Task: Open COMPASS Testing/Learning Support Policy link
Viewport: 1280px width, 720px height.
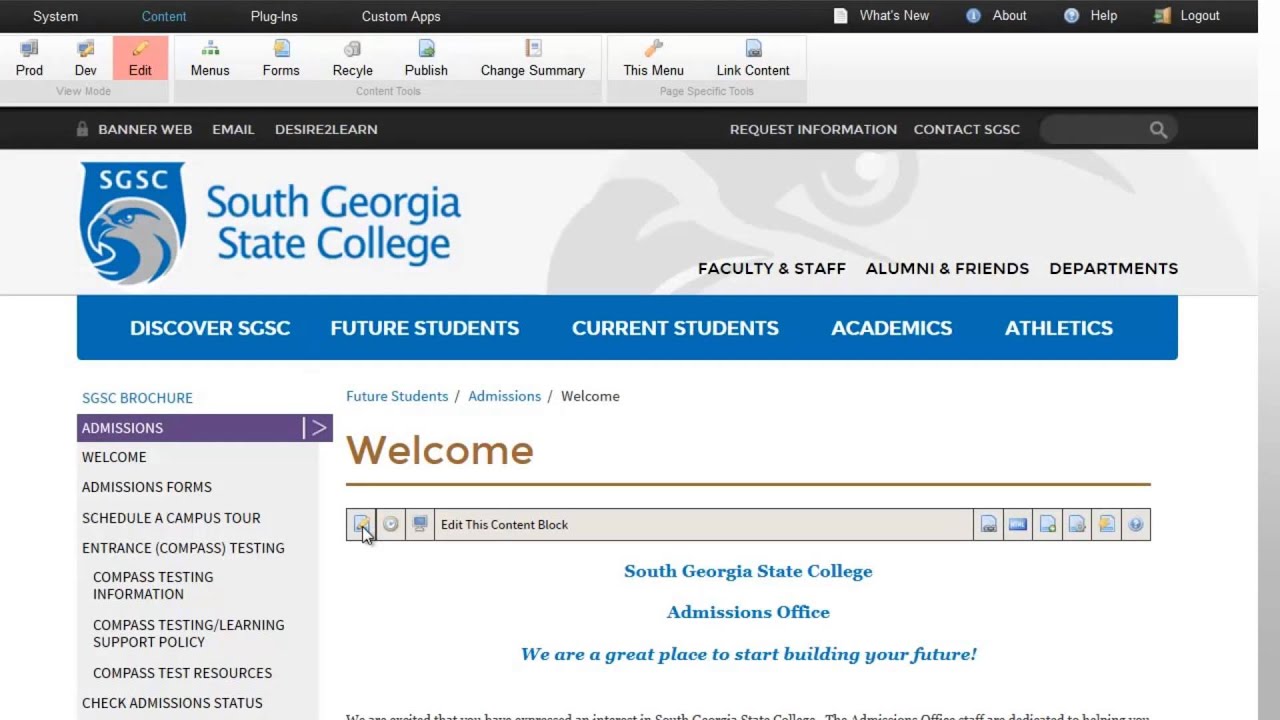Action: coord(189,633)
